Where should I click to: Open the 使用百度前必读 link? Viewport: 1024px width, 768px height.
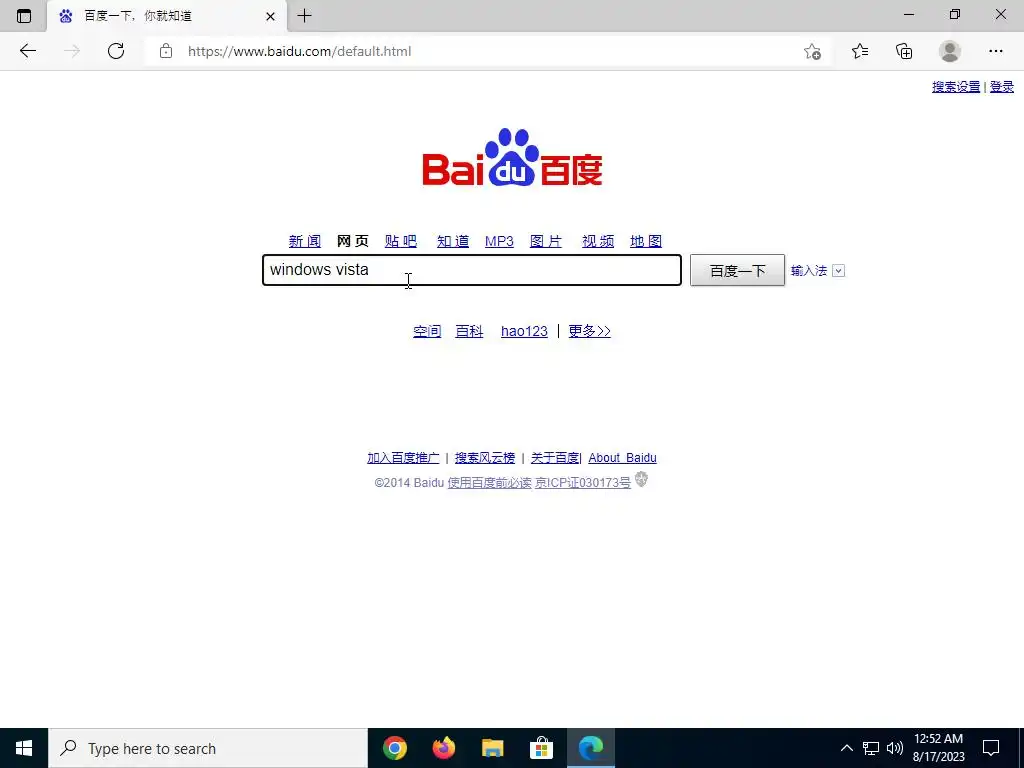[489, 483]
